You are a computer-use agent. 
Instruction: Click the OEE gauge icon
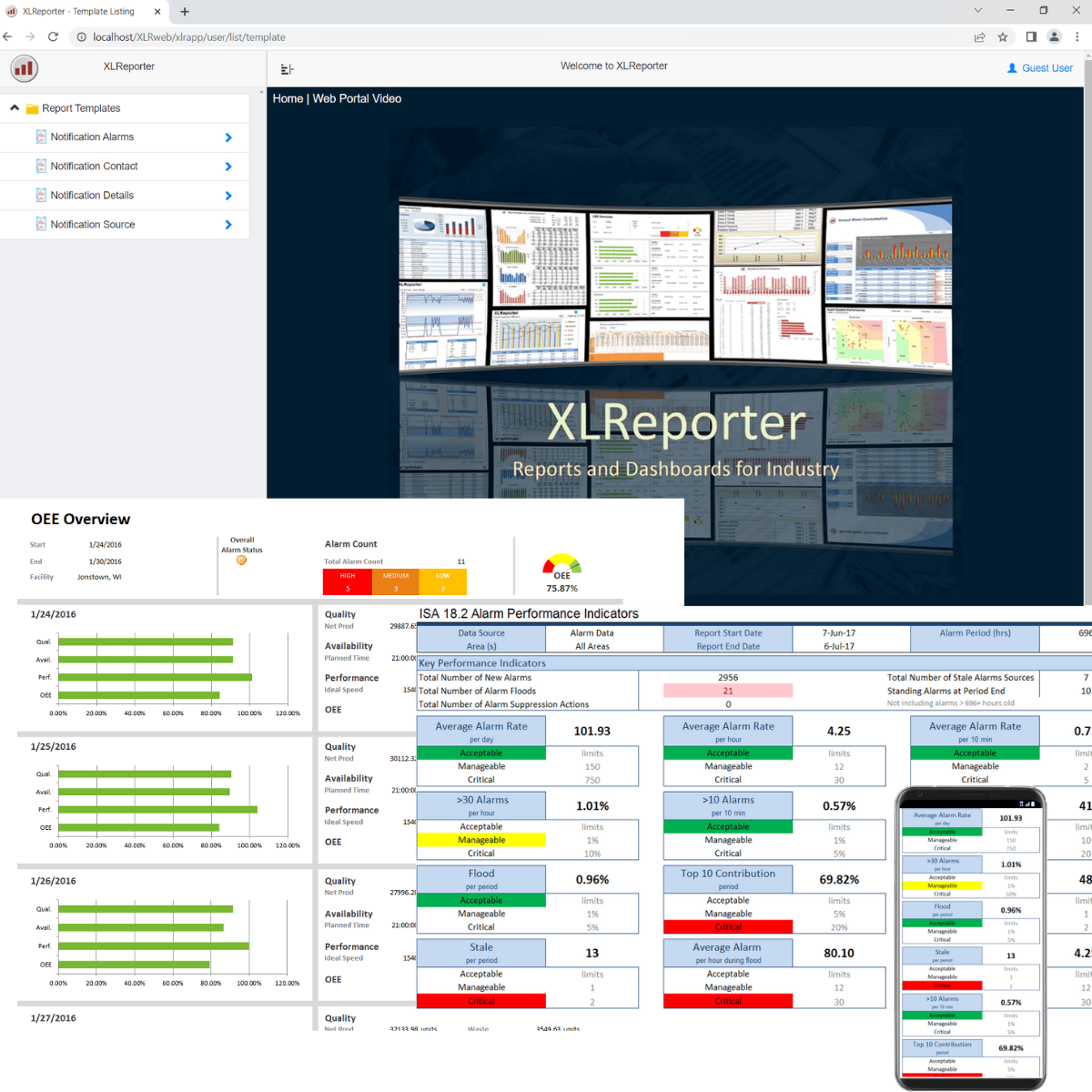(x=562, y=566)
